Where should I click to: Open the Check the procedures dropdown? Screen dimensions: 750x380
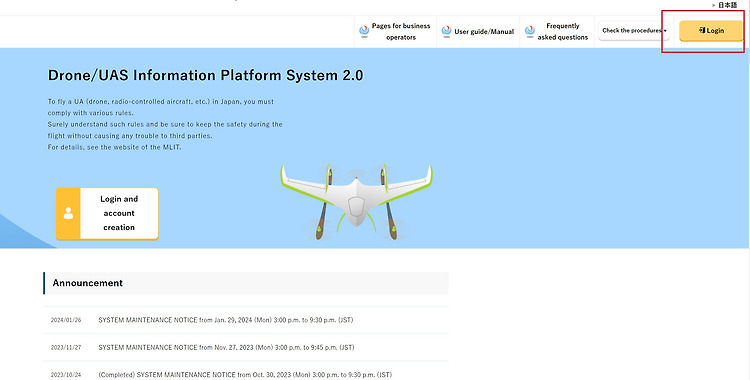634,31
